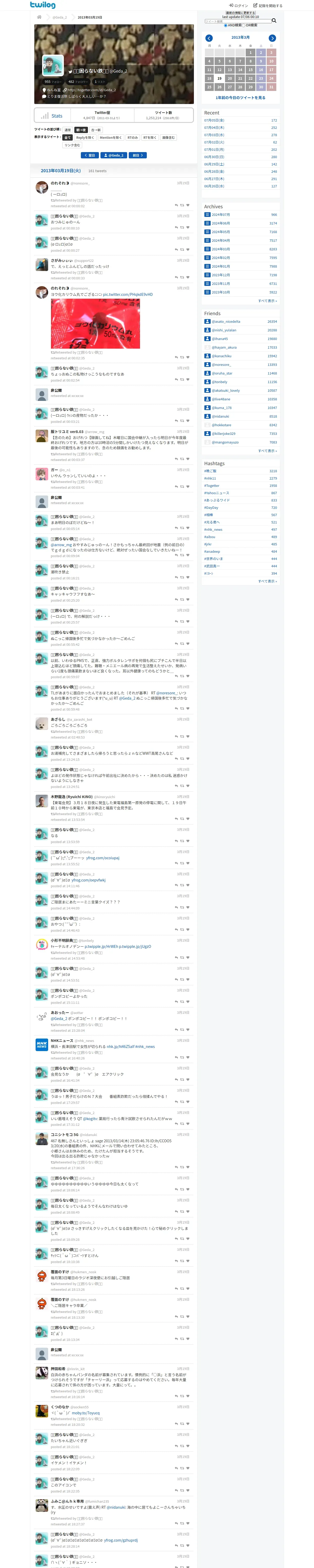Image resolution: width=314 pixels, height=1568 pixels.
Task: Switch sort order to 古→新
Action: click(96, 130)
